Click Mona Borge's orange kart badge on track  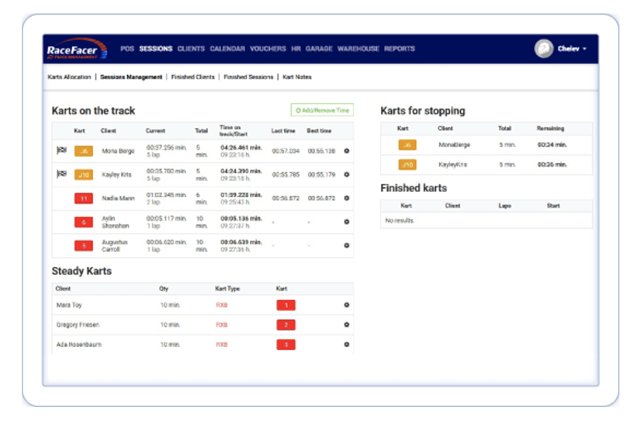(84, 151)
